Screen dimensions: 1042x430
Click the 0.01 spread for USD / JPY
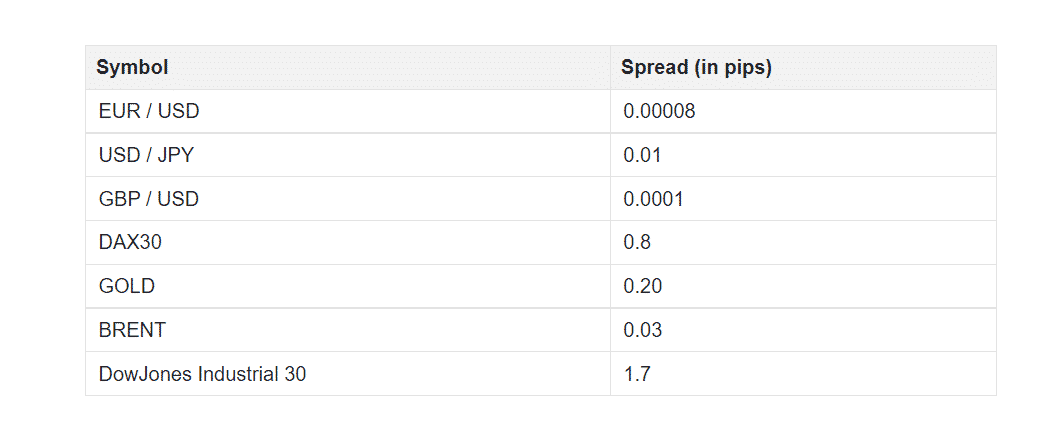click(x=642, y=155)
